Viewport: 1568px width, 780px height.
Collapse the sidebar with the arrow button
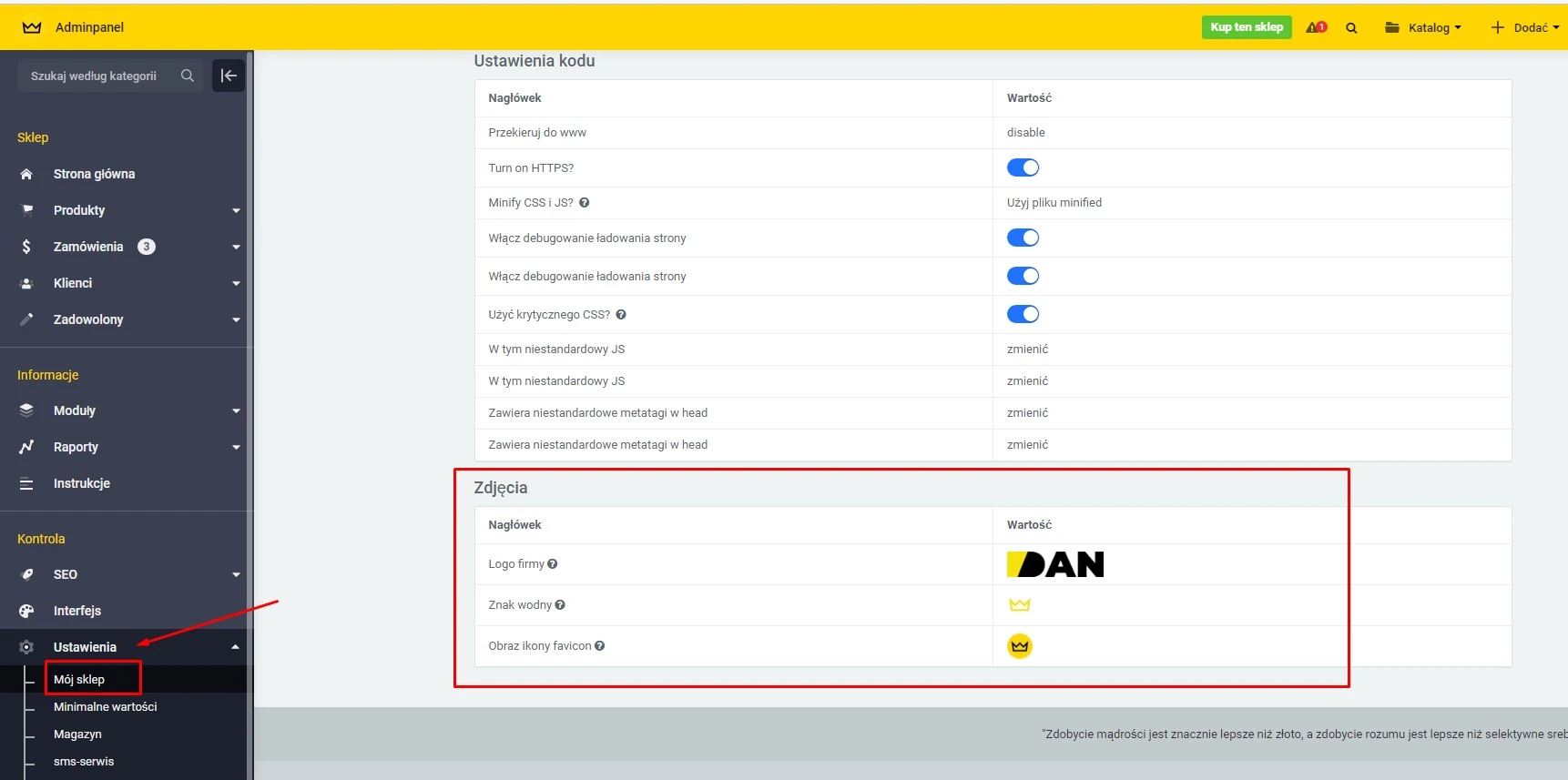click(x=229, y=76)
